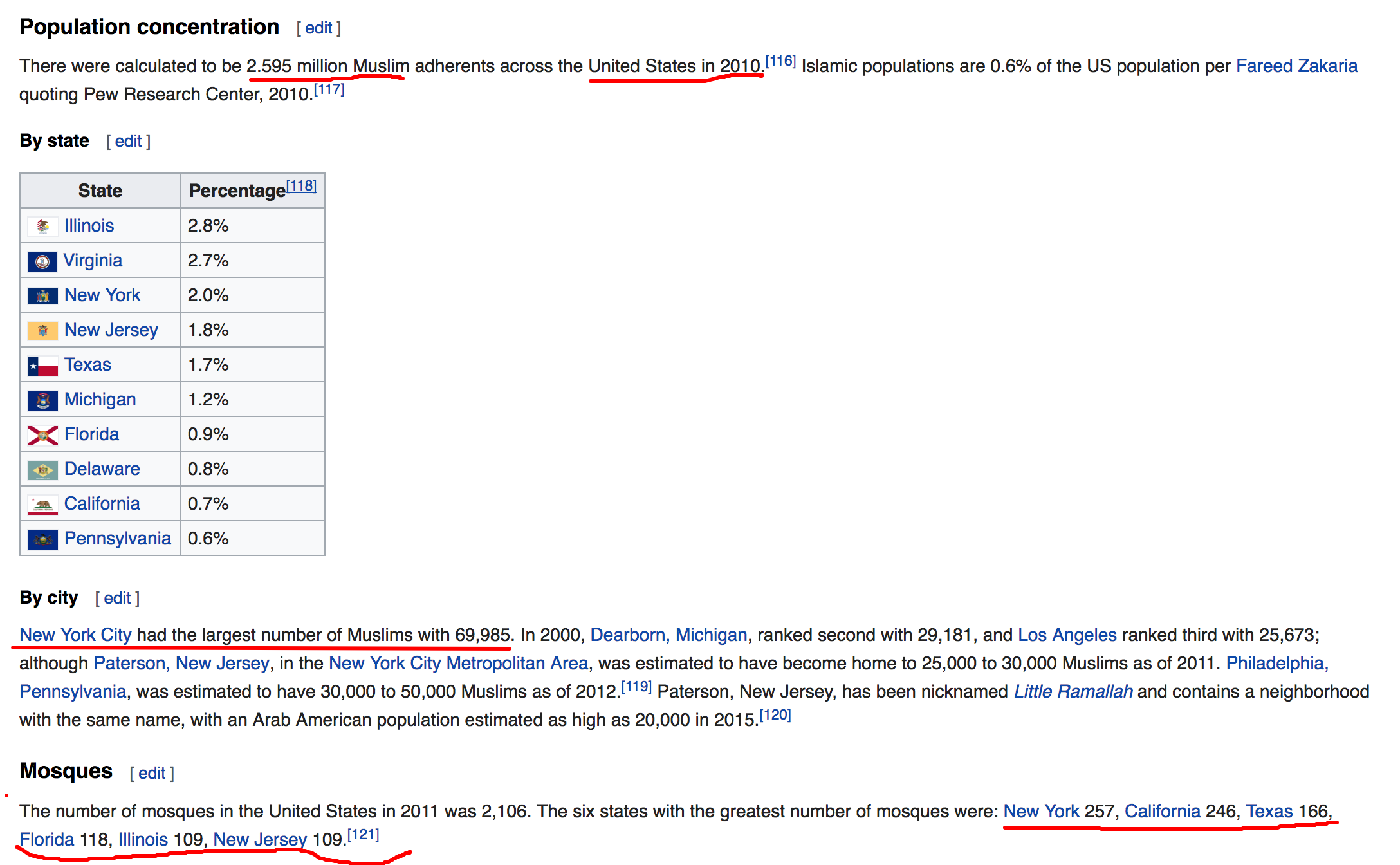Image resolution: width=1400 pixels, height=865 pixels.
Task: Click the Florida state flag icon
Action: click(42, 435)
